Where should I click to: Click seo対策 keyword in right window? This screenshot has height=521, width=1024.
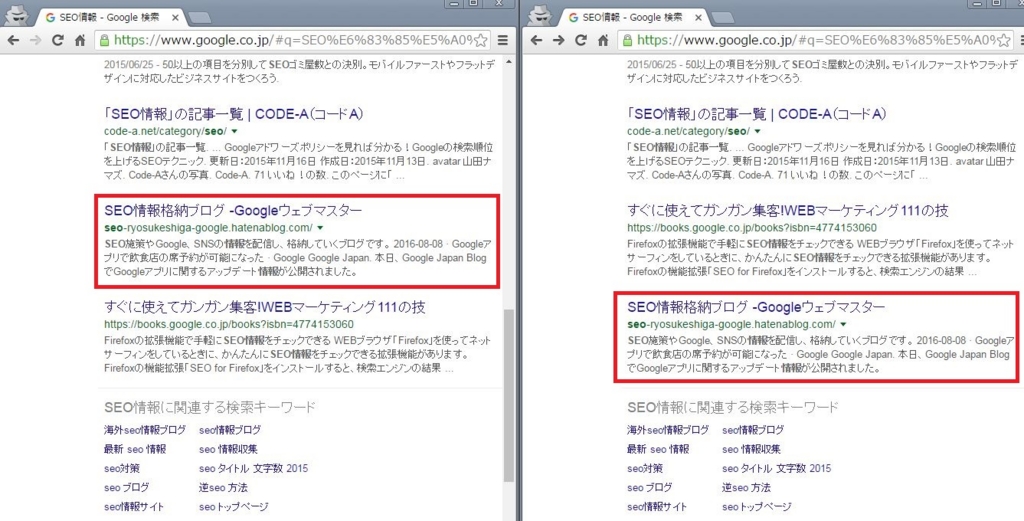(645, 468)
